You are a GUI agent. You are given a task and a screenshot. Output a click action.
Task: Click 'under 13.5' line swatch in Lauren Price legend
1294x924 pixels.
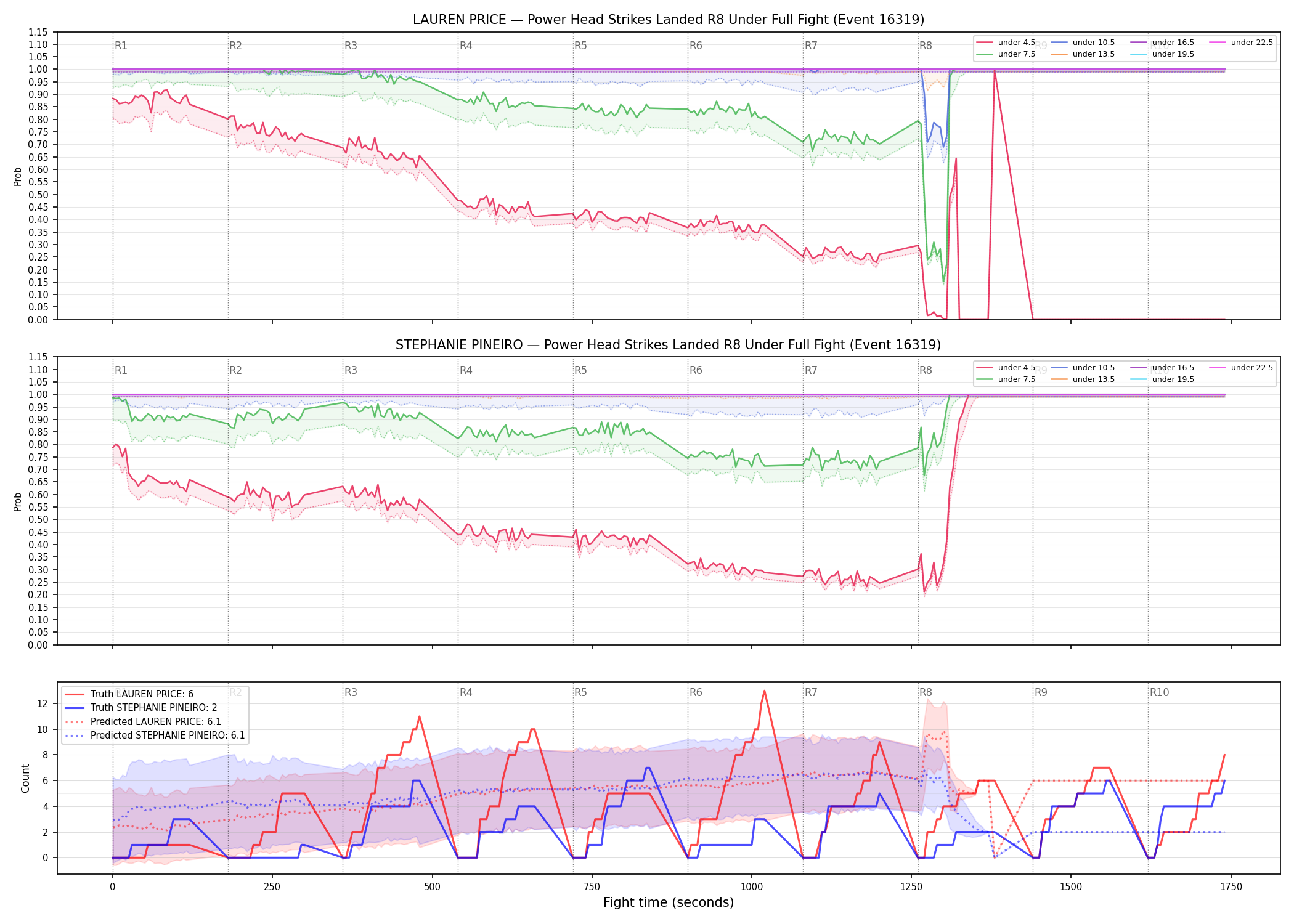click(1059, 54)
